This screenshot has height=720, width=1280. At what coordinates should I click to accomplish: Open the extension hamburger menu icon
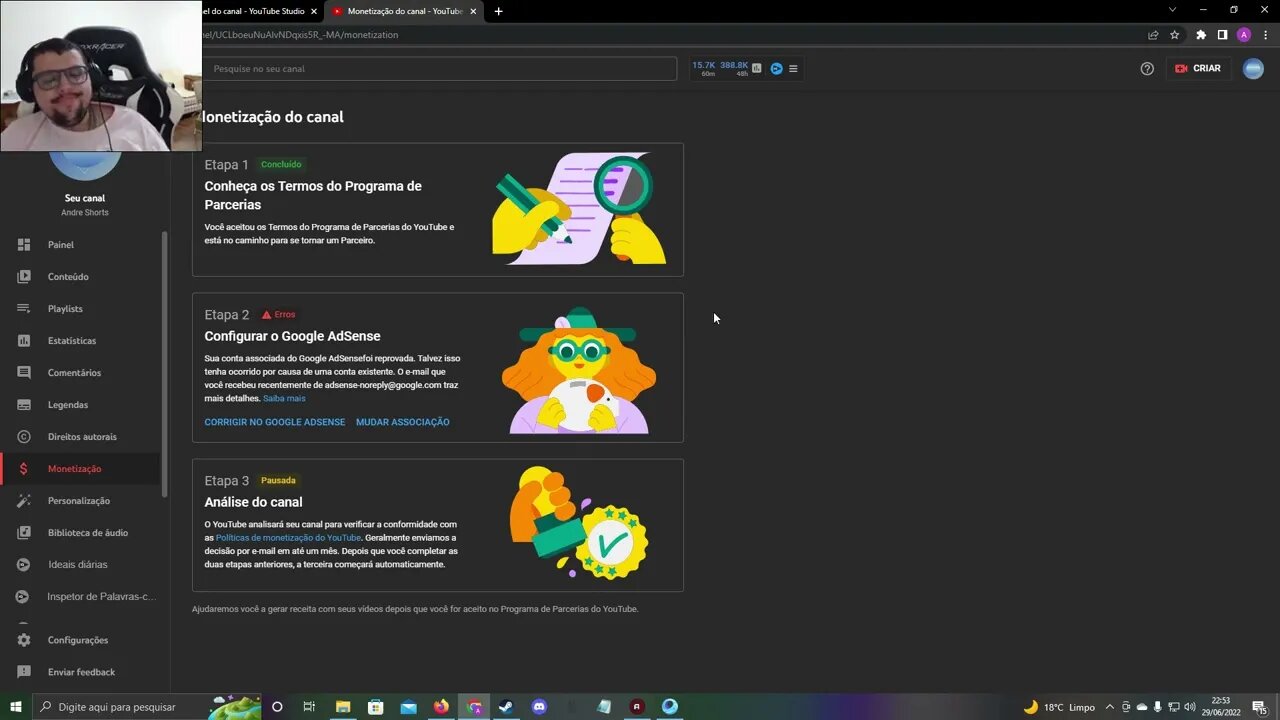[793, 69]
